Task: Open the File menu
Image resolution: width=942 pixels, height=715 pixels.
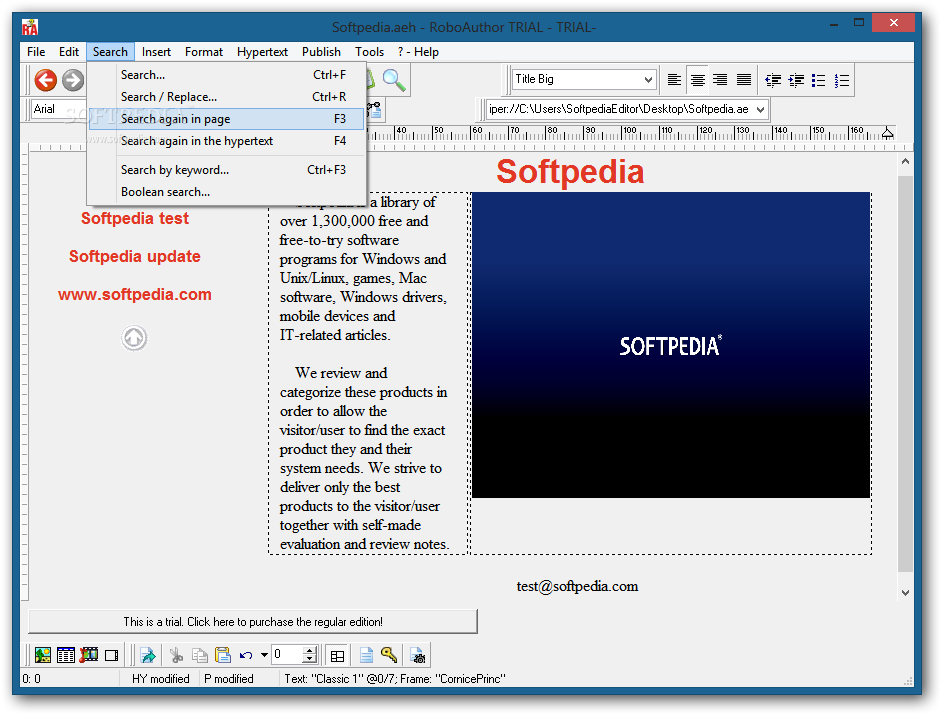Action: point(36,52)
